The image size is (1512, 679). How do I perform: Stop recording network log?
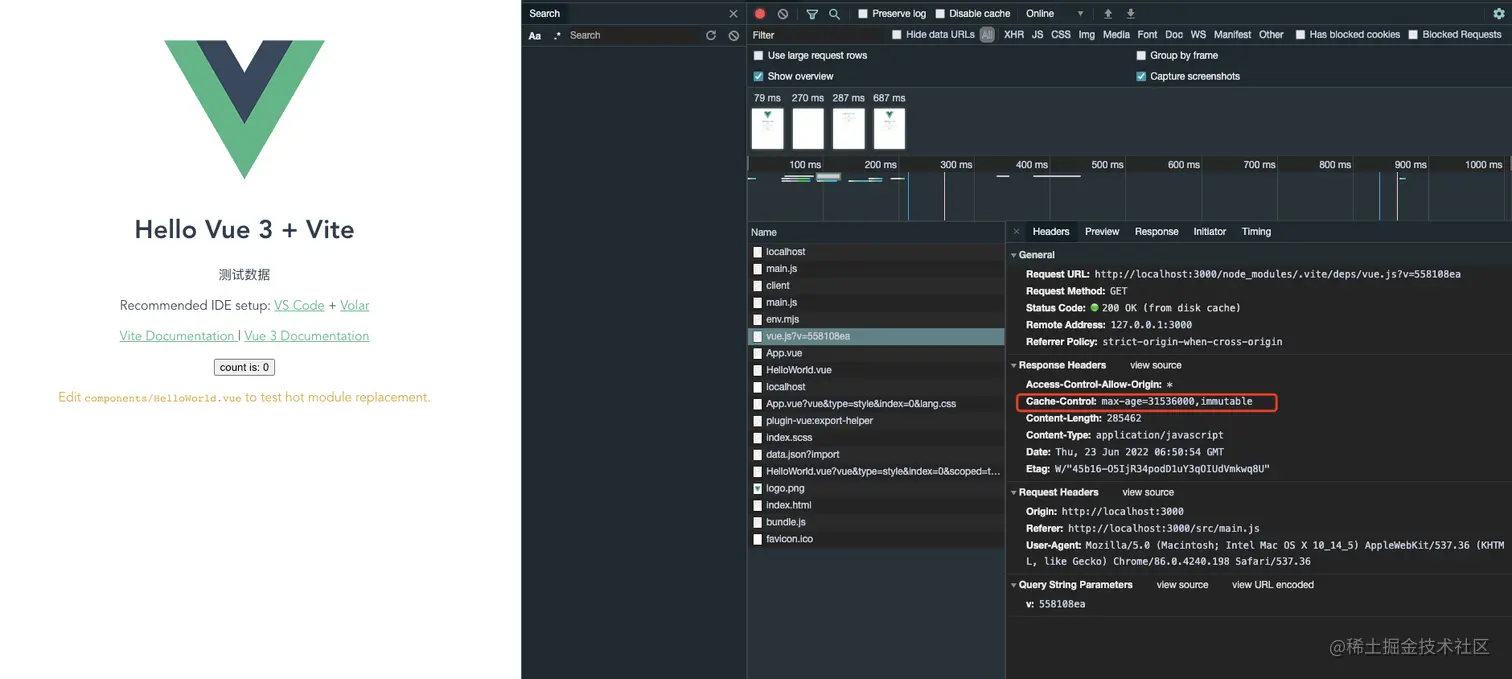pos(760,14)
